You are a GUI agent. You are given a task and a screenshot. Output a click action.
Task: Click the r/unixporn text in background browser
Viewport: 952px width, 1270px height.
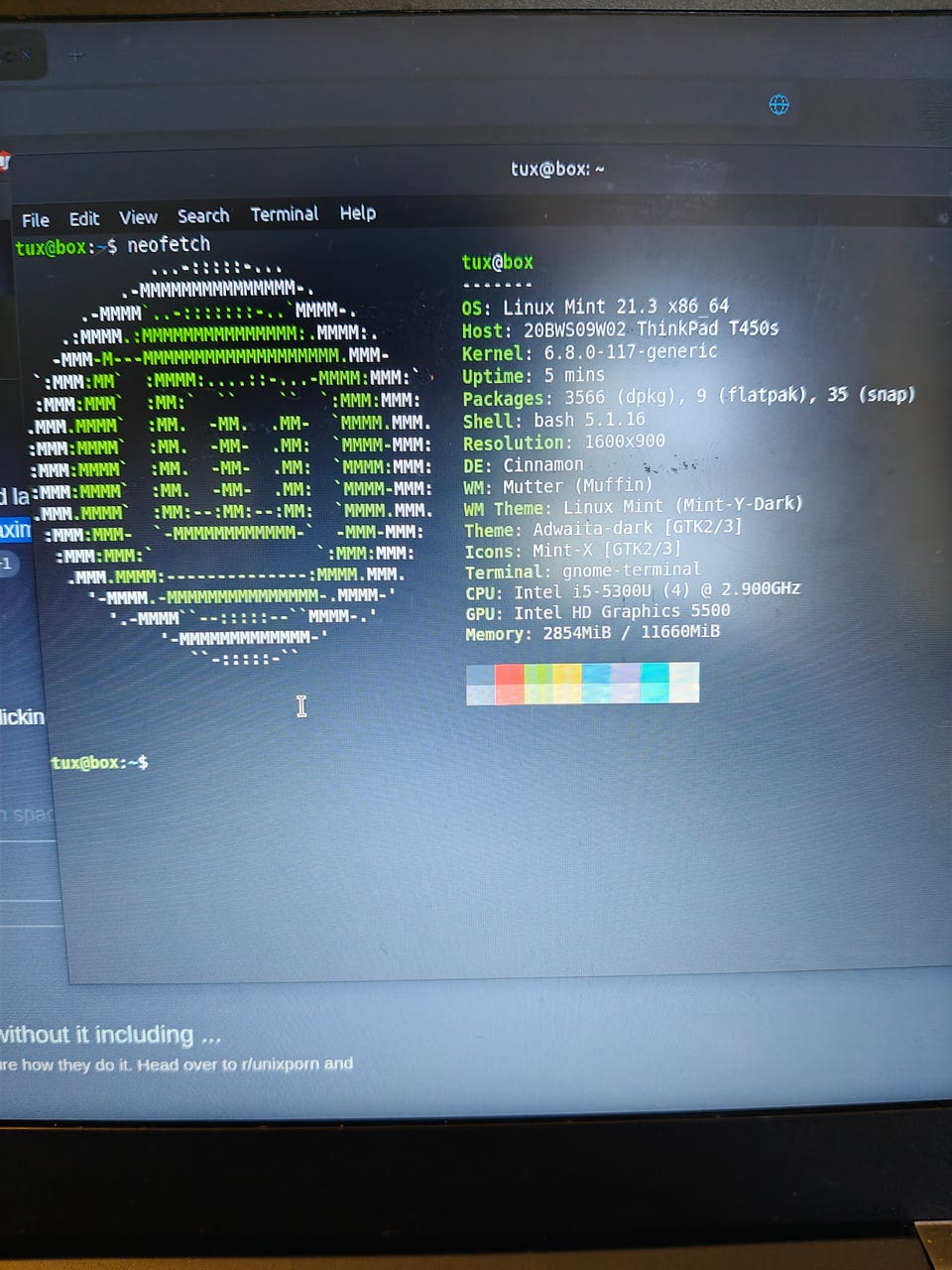coord(280,1064)
